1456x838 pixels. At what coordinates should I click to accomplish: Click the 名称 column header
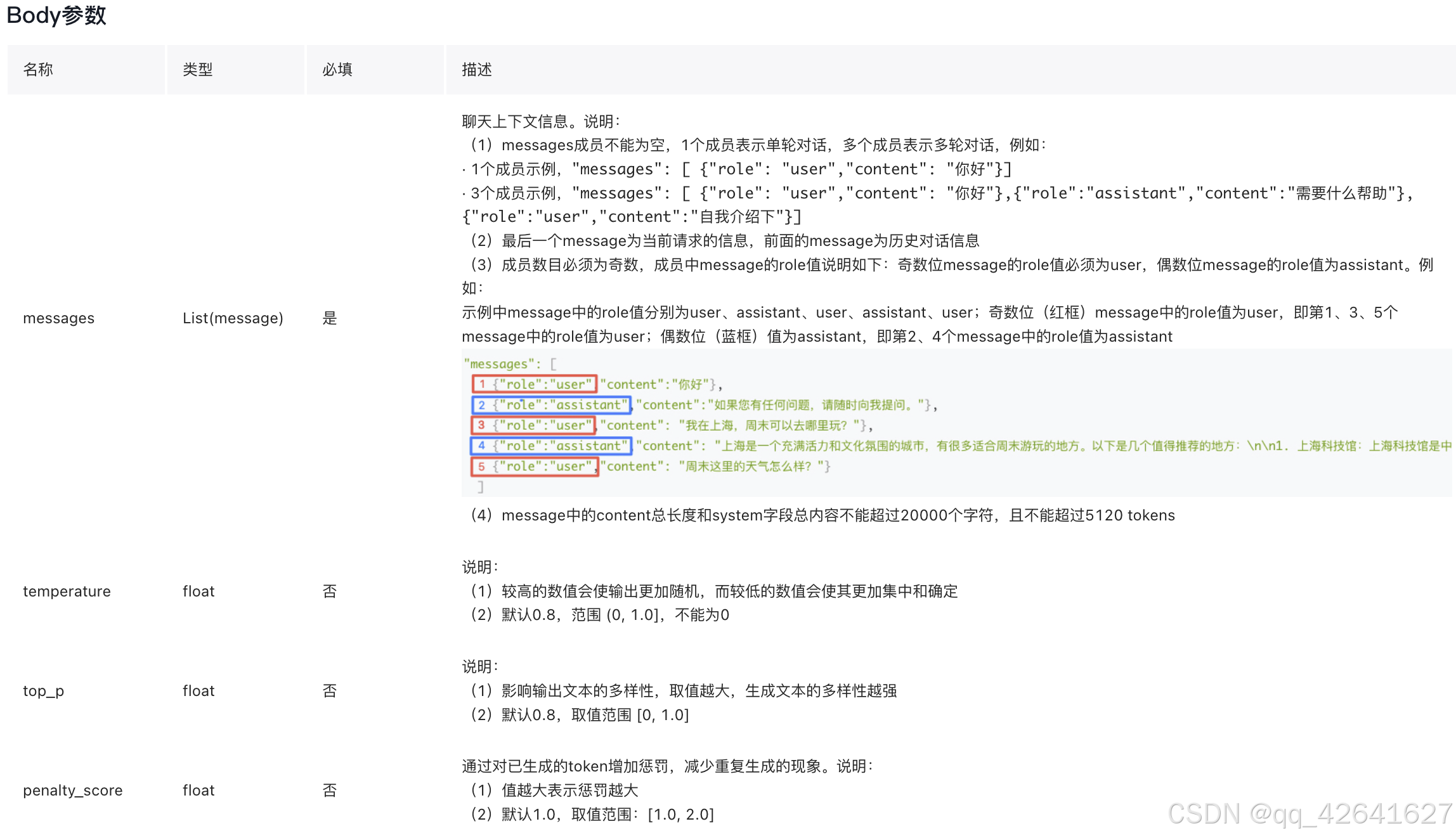pyautogui.click(x=38, y=70)
